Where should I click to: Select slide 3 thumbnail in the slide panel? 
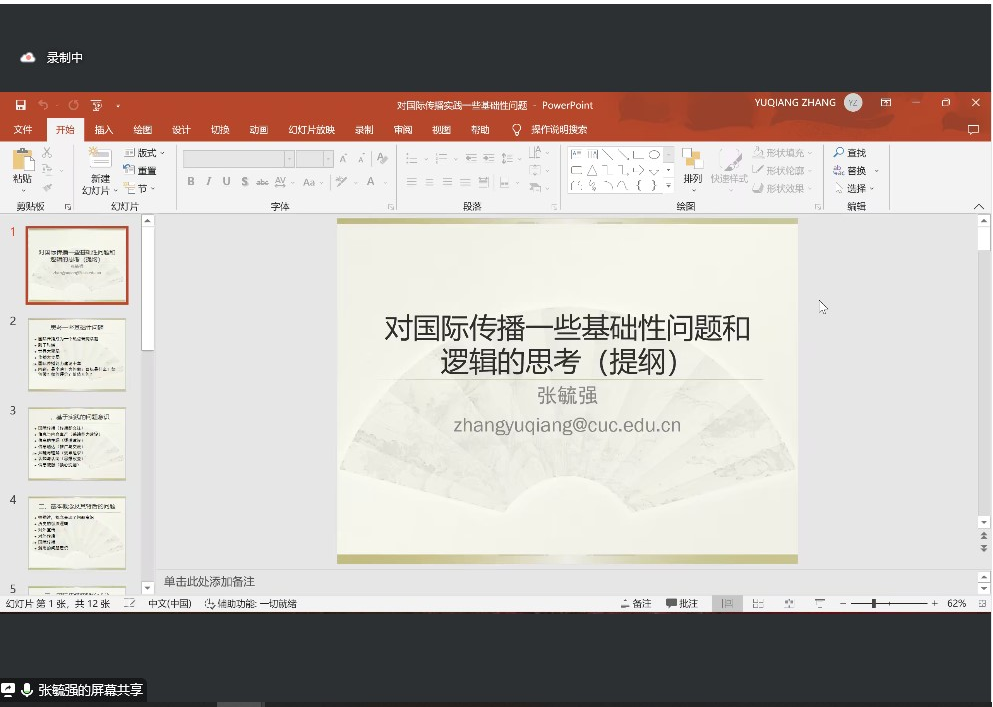(77, 443)
